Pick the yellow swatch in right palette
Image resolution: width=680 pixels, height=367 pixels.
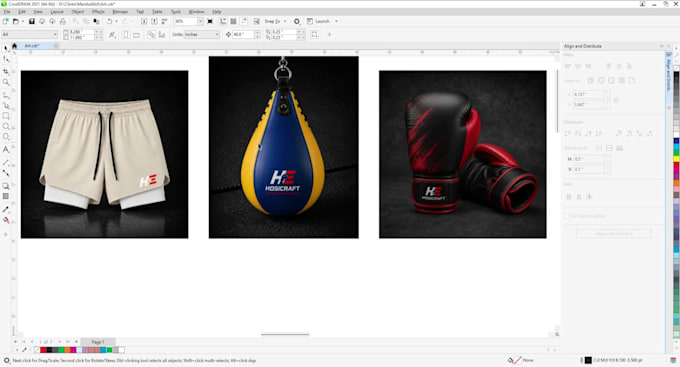tap(676, 159)
